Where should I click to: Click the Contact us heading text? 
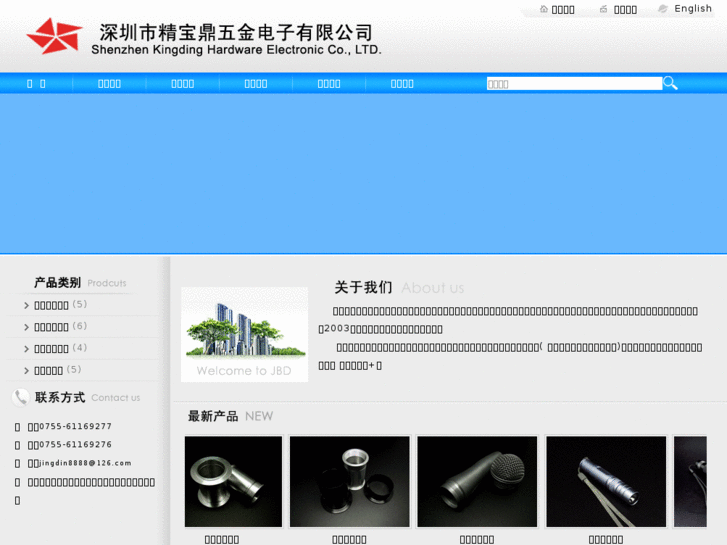pos(115,398)
